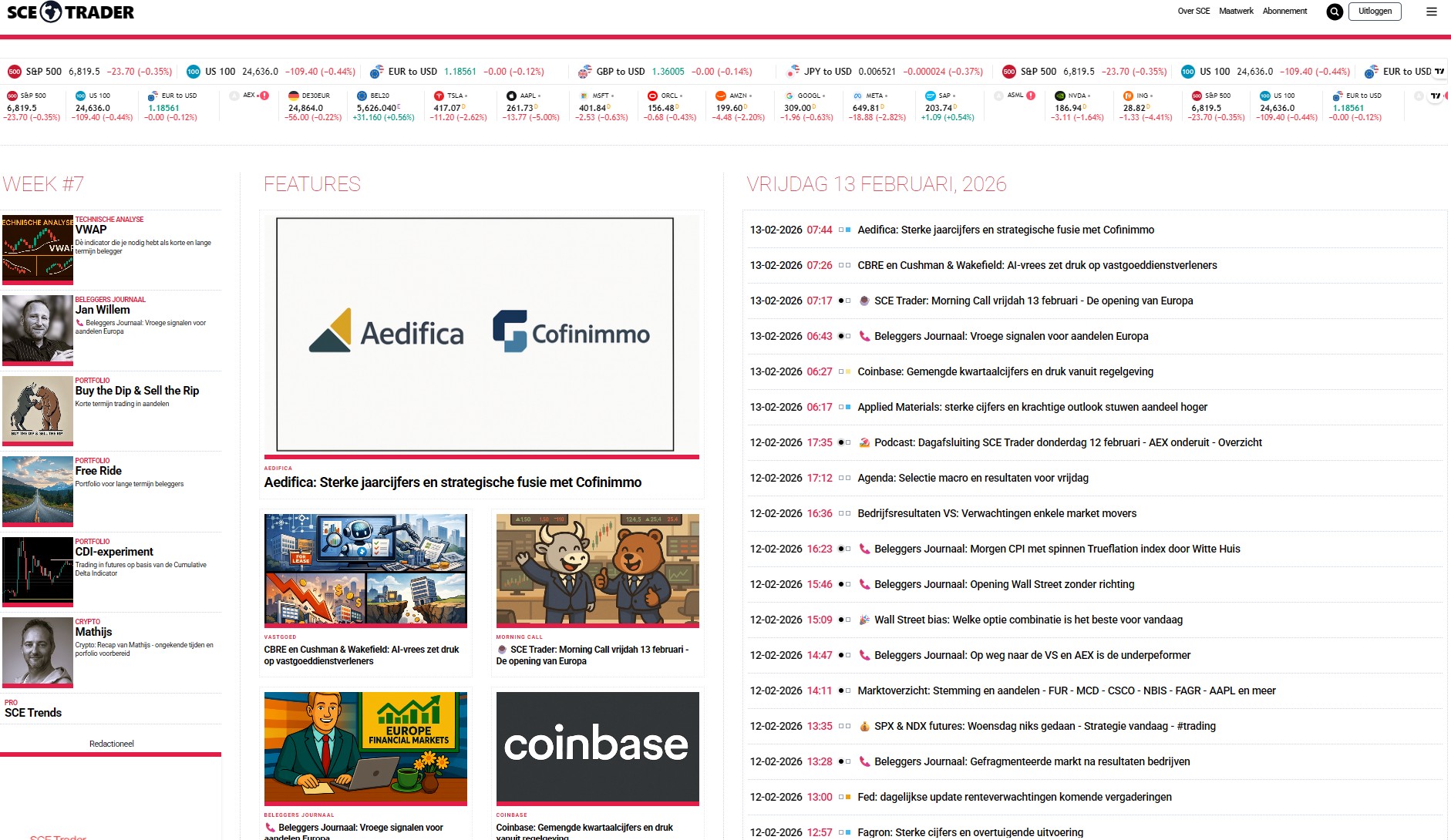
Task: Open the bull and bear Morning Call image
Action: [598, 570]
